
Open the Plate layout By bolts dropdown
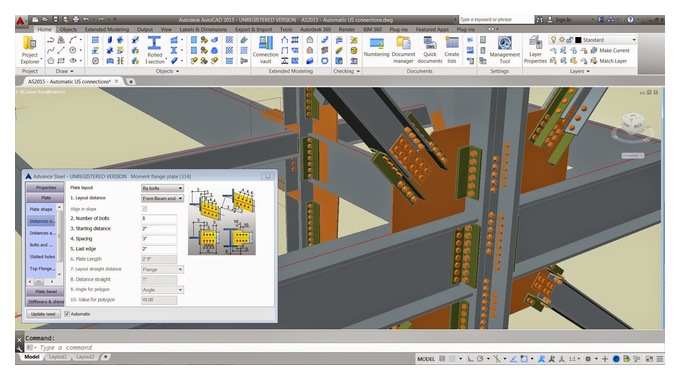click(x=162, y=188)
